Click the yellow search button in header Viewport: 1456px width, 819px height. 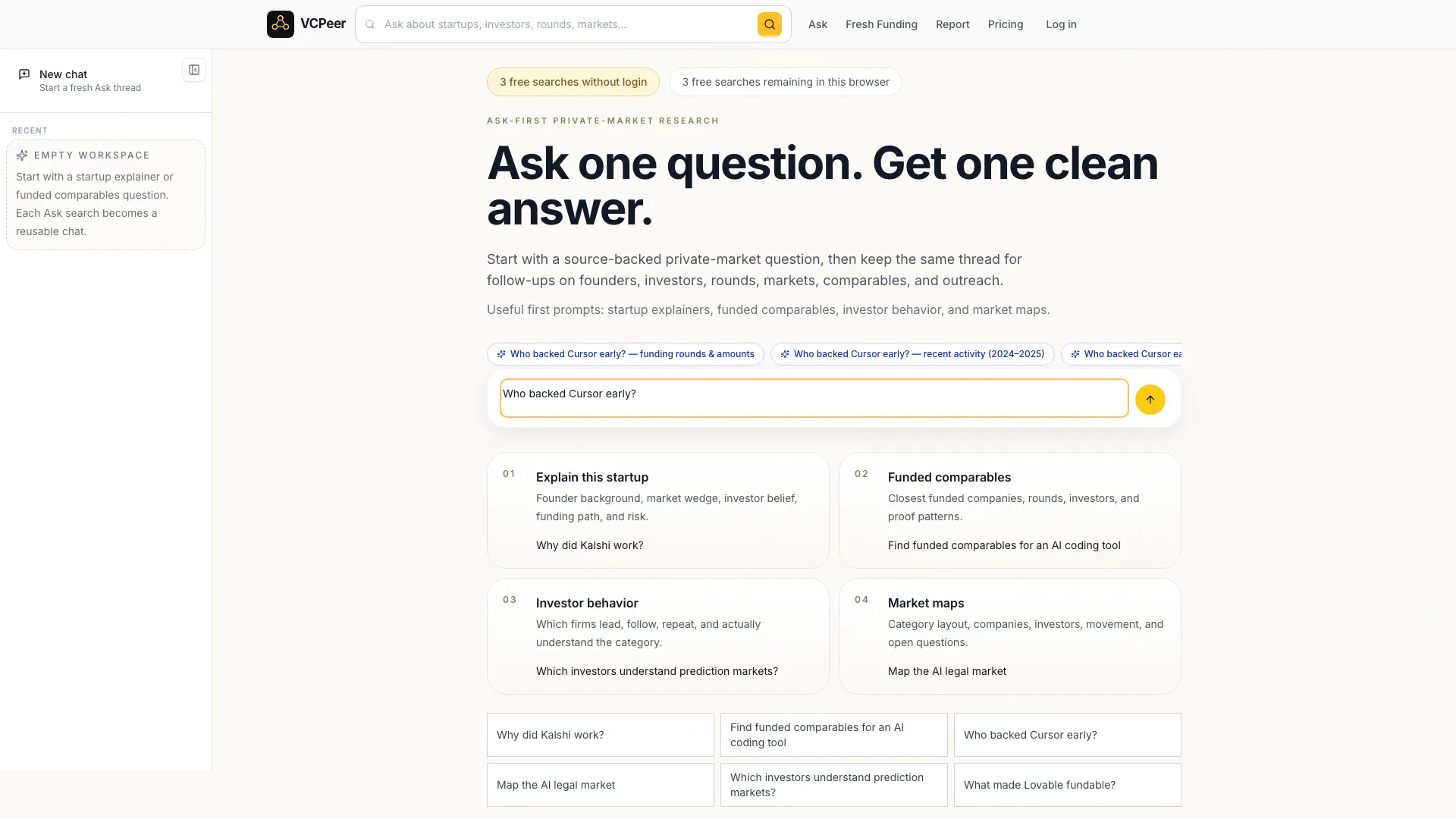(x=770, y=24)
